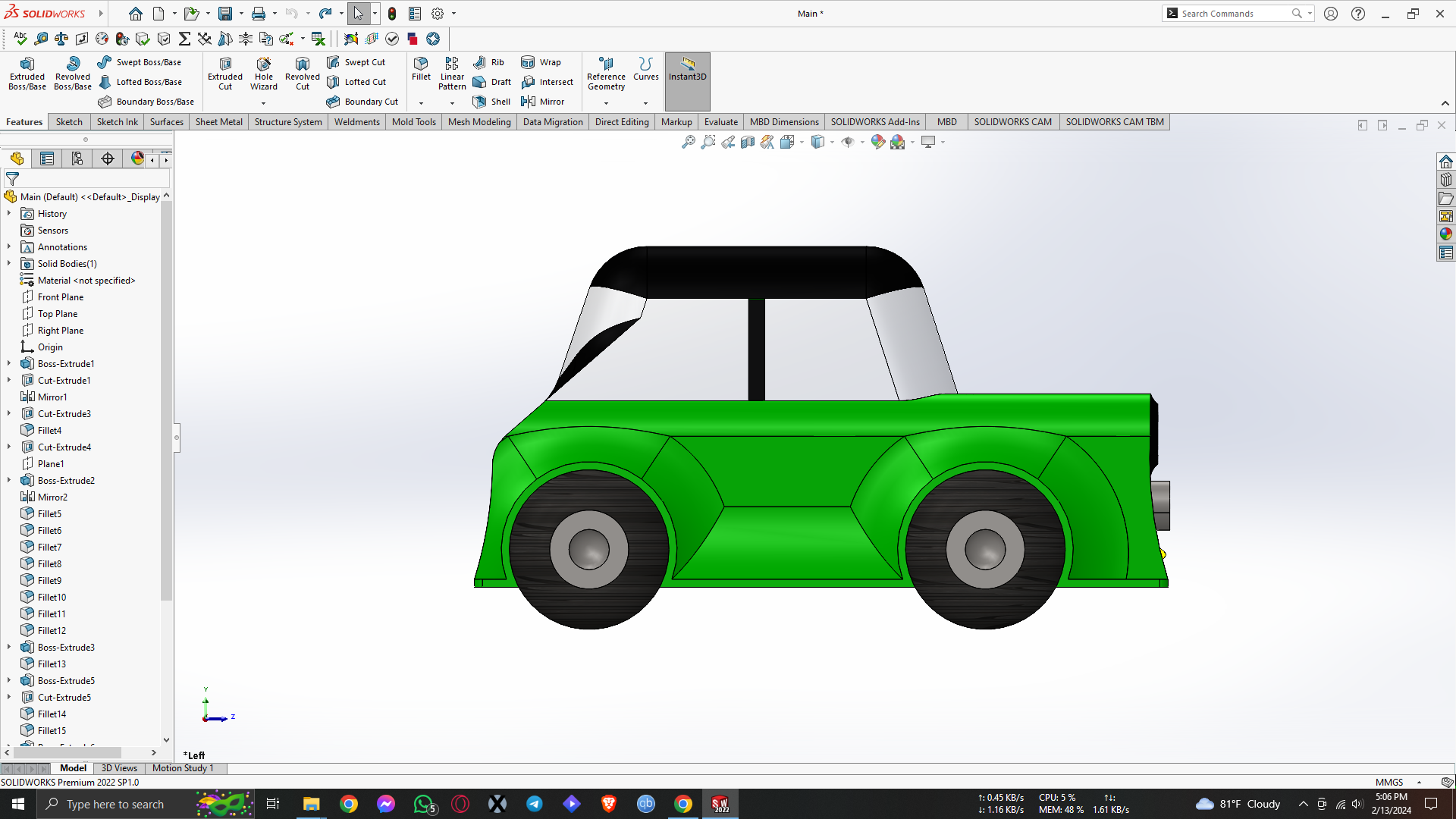Image resolution: width=1456 pixels, height=819 pixels.
Task: Click the Shell feature icon
Action: coord(480,102)
